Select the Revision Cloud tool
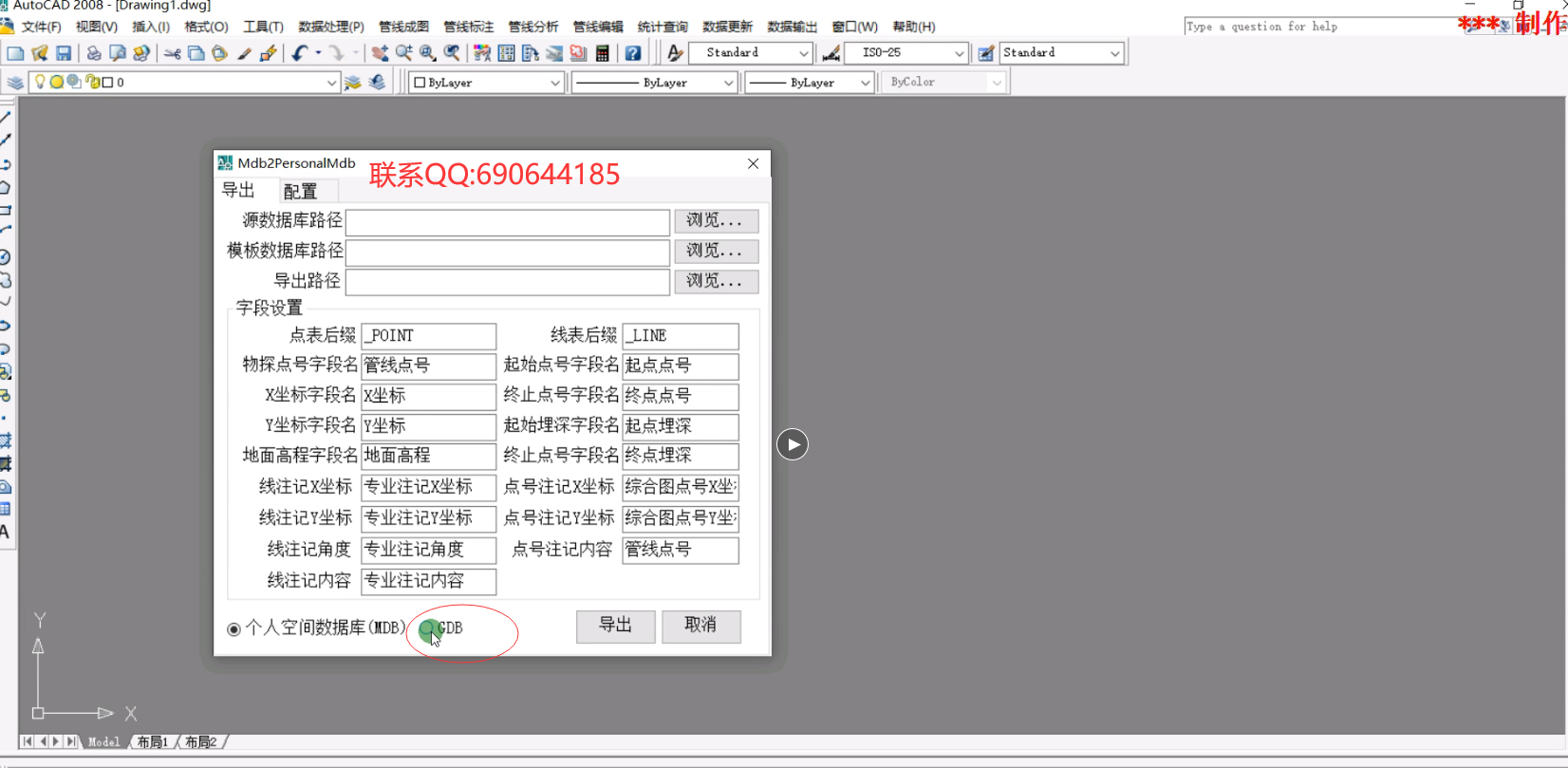The width and height of the screenshot is (1568, 768). pos(5,280)
